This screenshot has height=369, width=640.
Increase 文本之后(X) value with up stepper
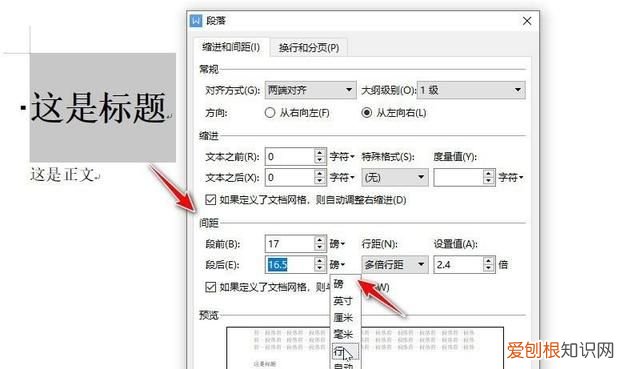click(x=320, y=173)
